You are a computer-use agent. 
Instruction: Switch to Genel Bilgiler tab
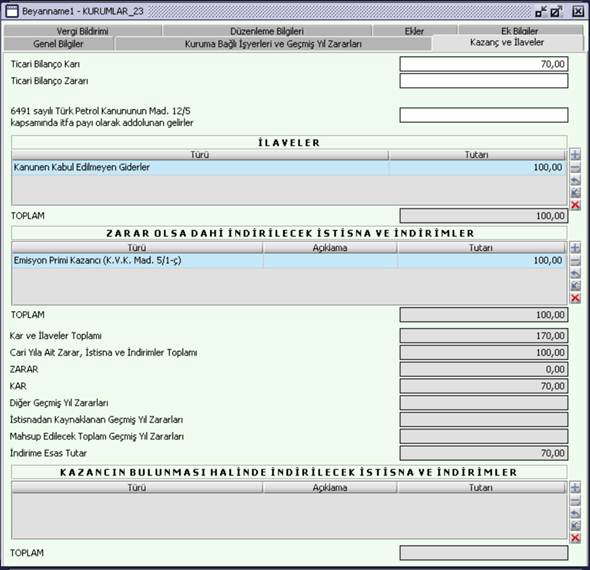click(58, 44)
